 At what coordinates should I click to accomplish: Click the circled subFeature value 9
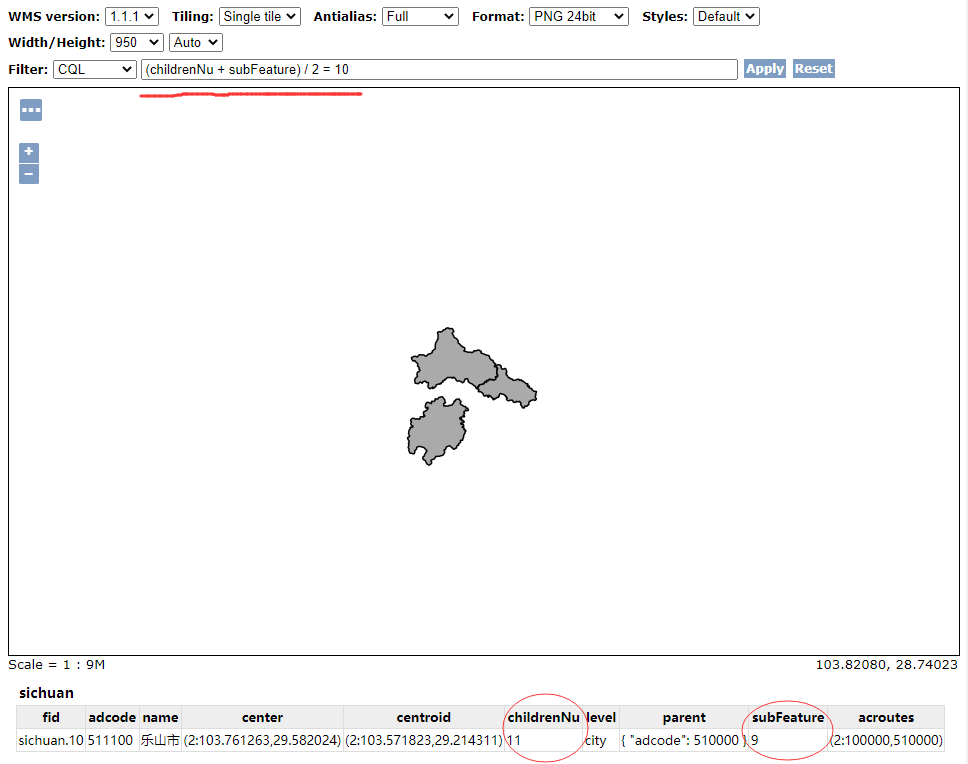(751, 740)
